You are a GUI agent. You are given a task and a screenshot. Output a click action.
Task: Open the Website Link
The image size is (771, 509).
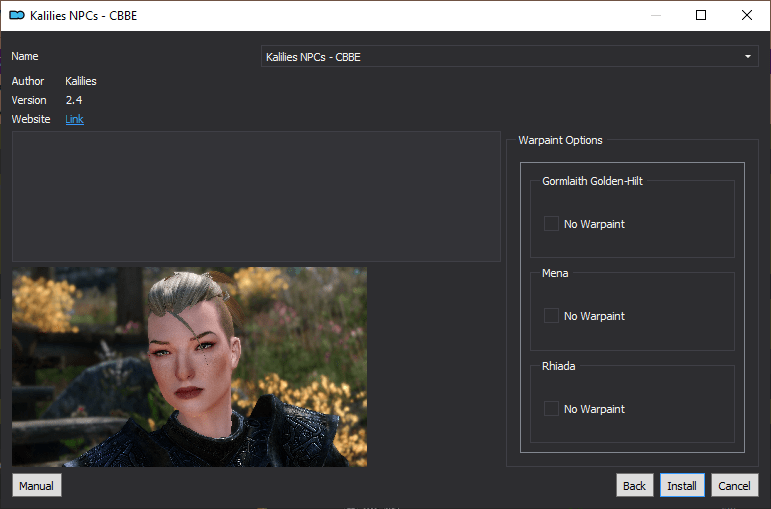click(74, 119)
